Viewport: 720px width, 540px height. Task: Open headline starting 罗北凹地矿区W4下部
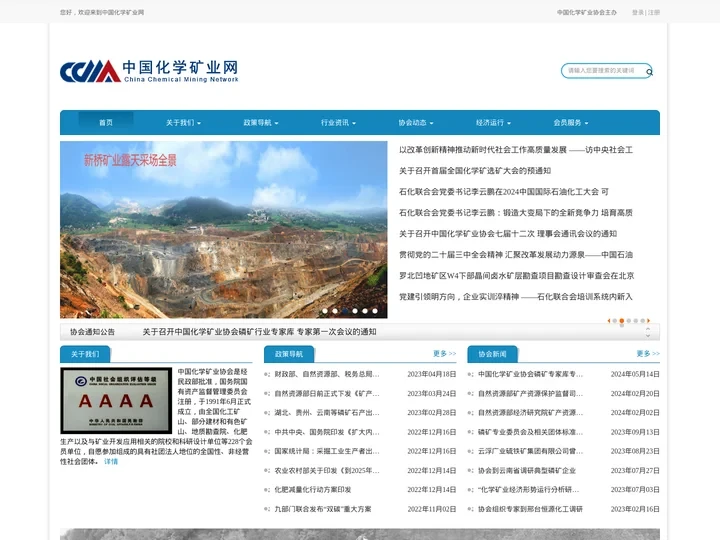pyautogui.click(x=517, y=276)
